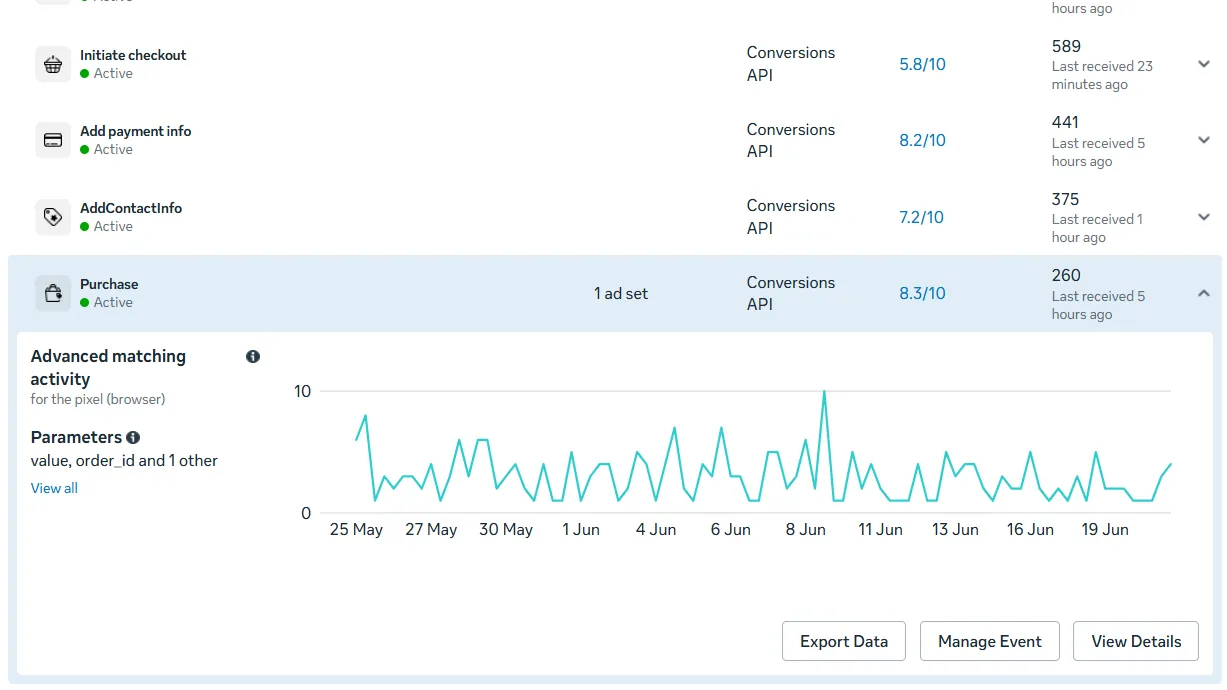Click 'Last received 23 minutes ago' text

click(1102, 75)
